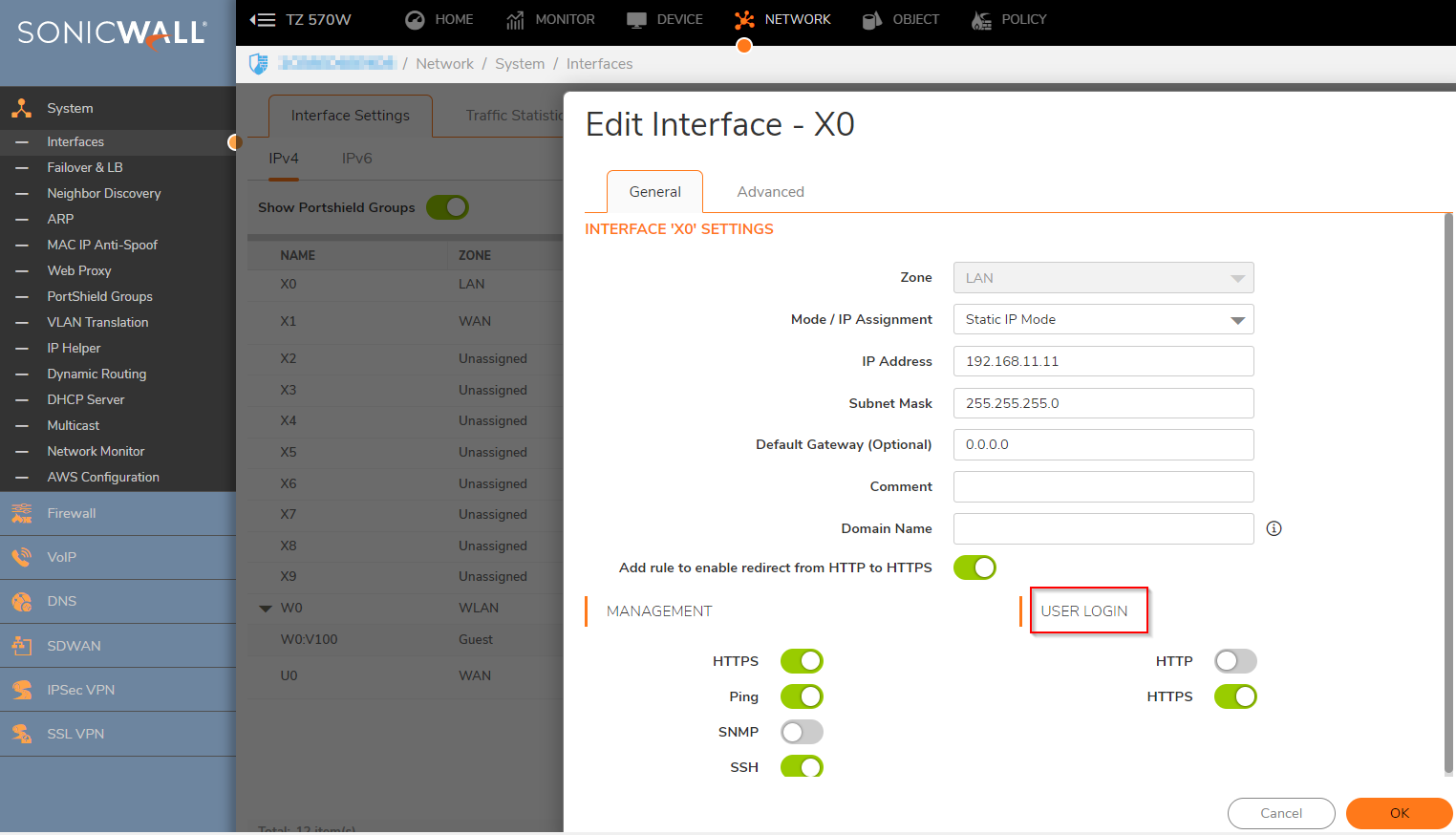This screenshot has height=835, width=1456.
Task: Open the MONITOR top menu
Action: (x=550, y=19)
